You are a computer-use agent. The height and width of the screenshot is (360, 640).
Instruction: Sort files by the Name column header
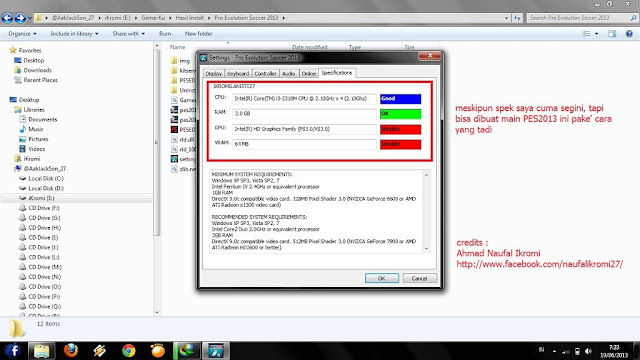178,47
